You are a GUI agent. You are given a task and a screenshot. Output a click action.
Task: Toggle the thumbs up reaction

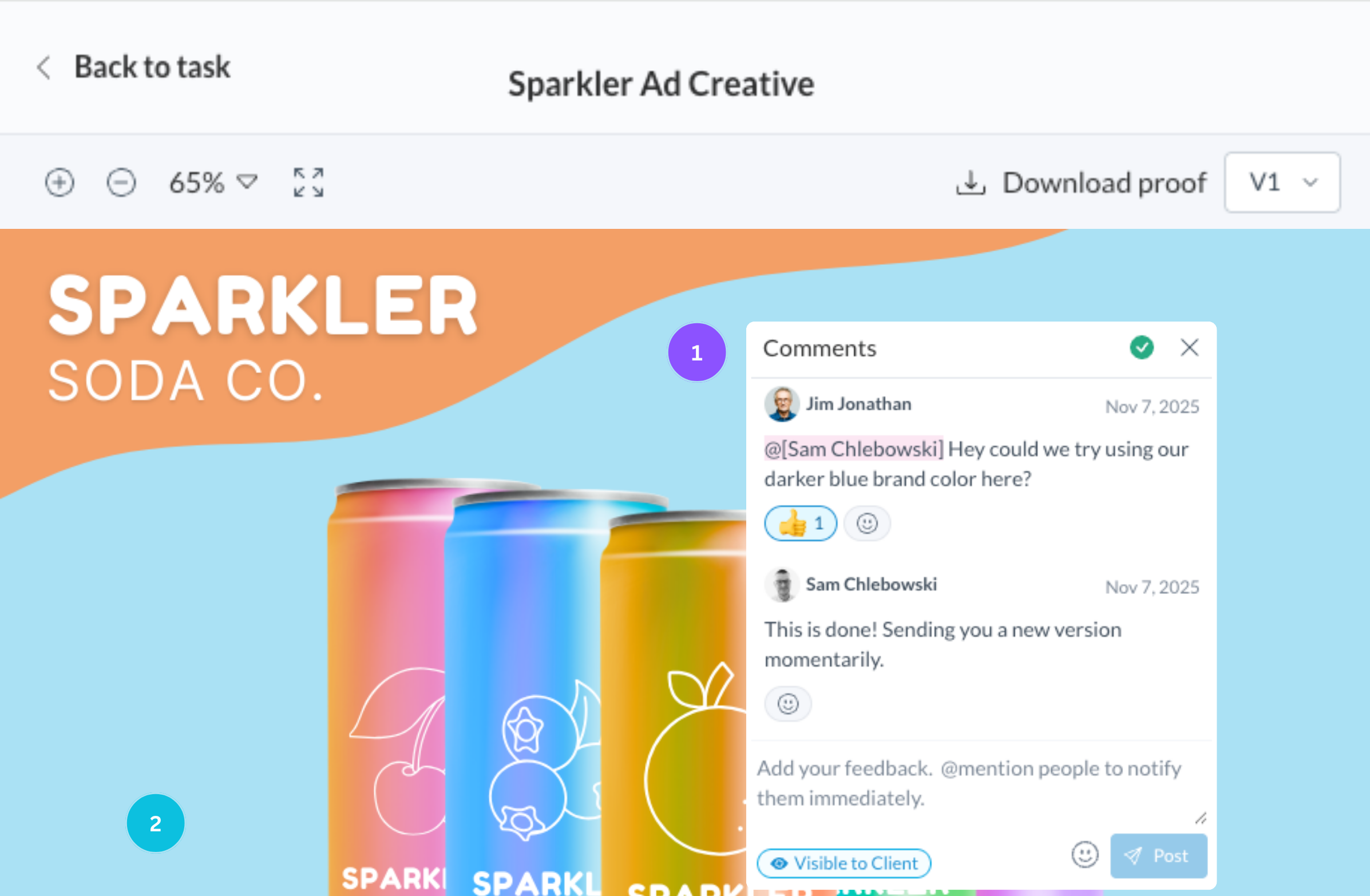(801, 524)
